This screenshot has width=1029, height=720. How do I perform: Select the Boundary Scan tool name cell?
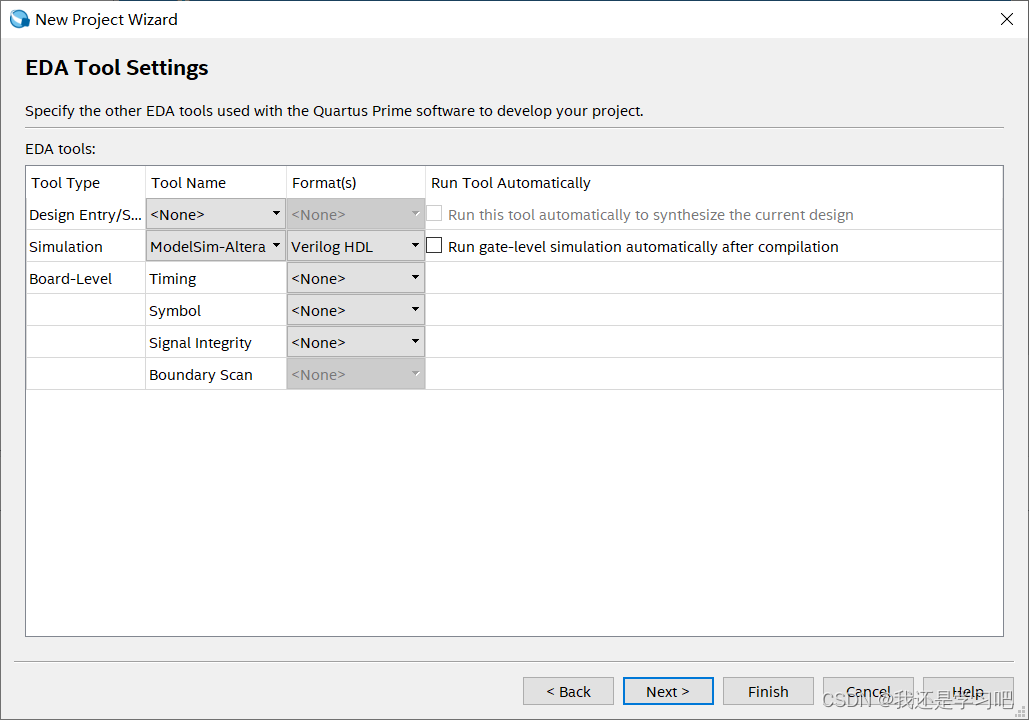(x=216, y=375)
